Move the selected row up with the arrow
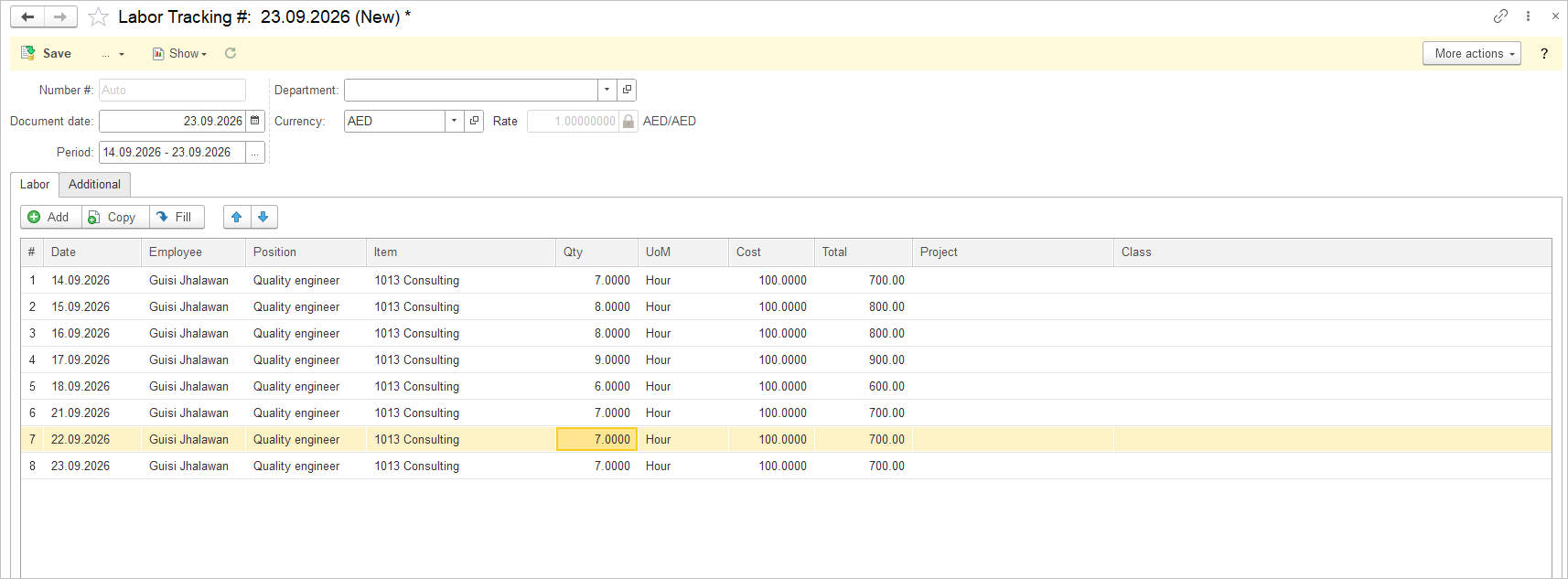This screenshot has height=579, width=1568. coord(237,217)
